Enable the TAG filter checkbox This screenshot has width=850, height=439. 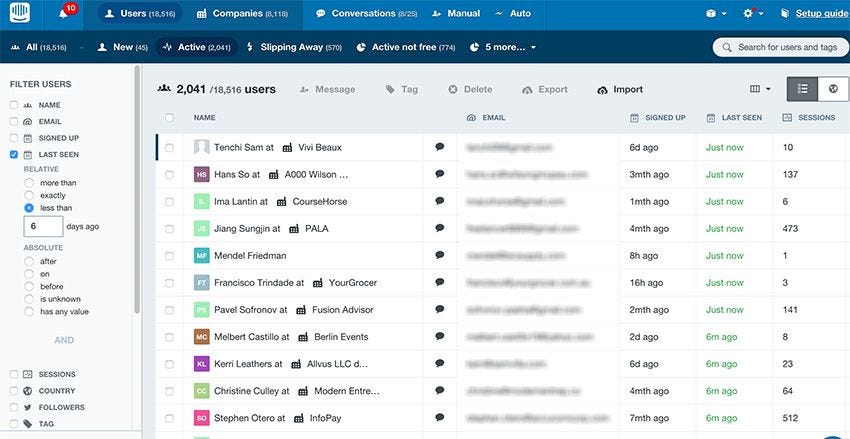pyautogui.click(x=14, y=424)
